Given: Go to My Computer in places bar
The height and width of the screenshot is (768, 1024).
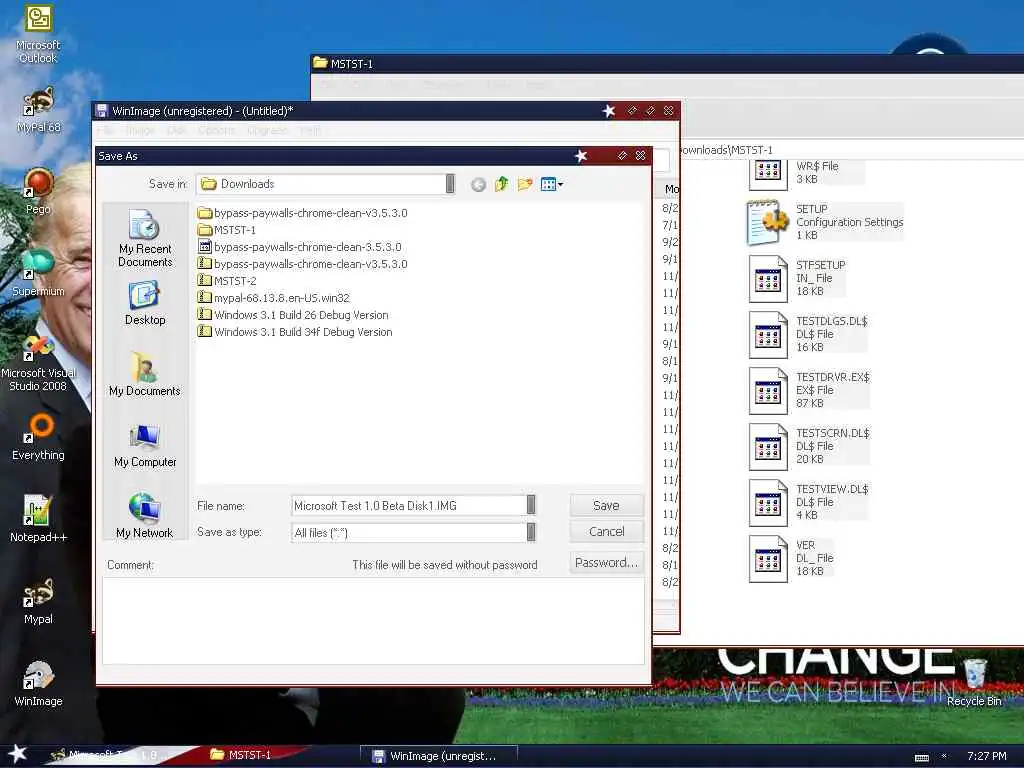Looking at the screenshot, I should pos(145,445).
